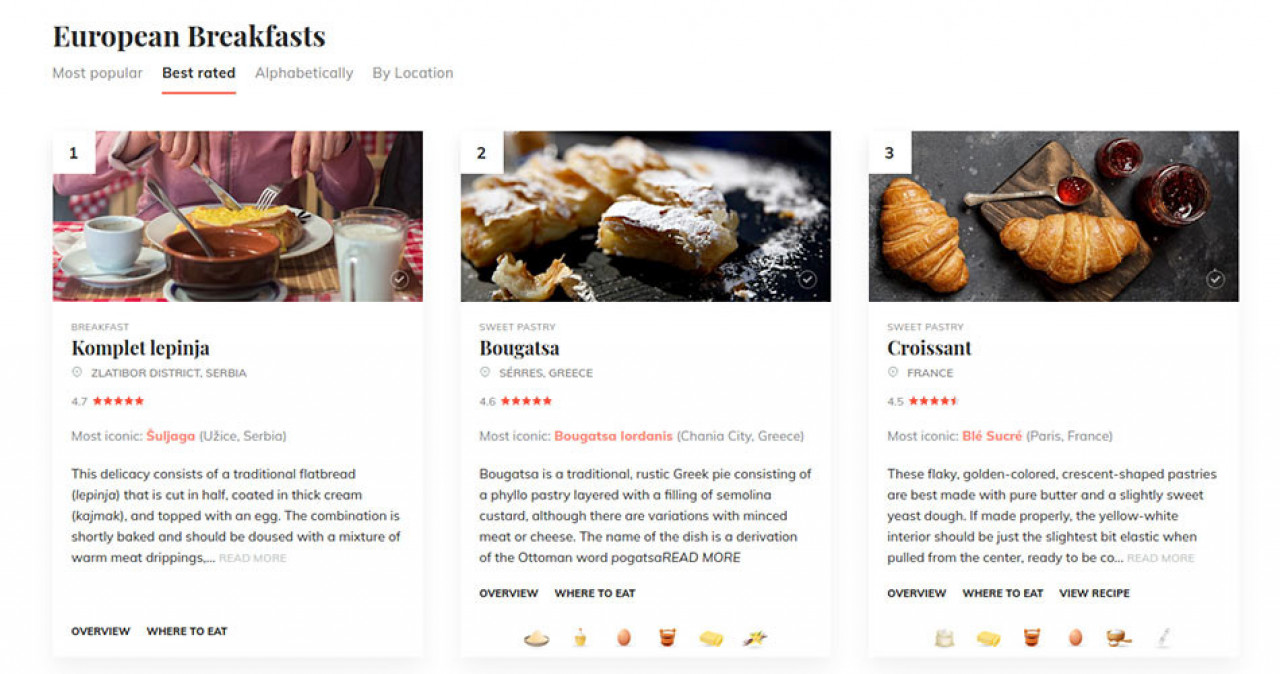Open the Bougatsa pastry photo

click(645, 216)
